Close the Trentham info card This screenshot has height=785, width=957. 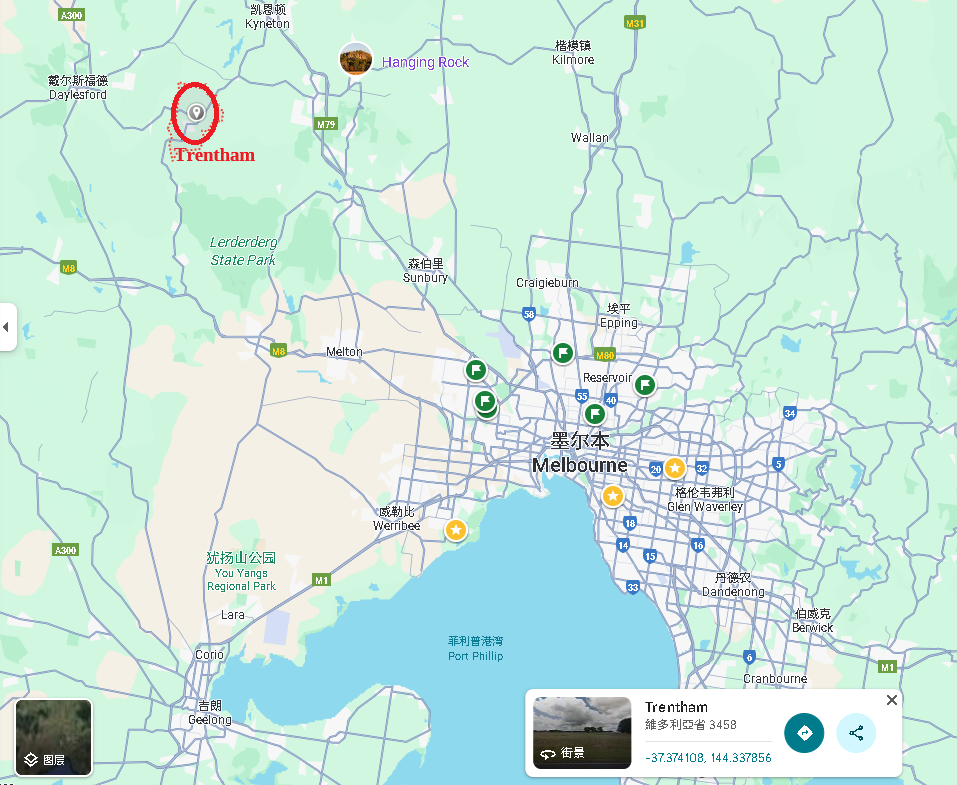892,700
